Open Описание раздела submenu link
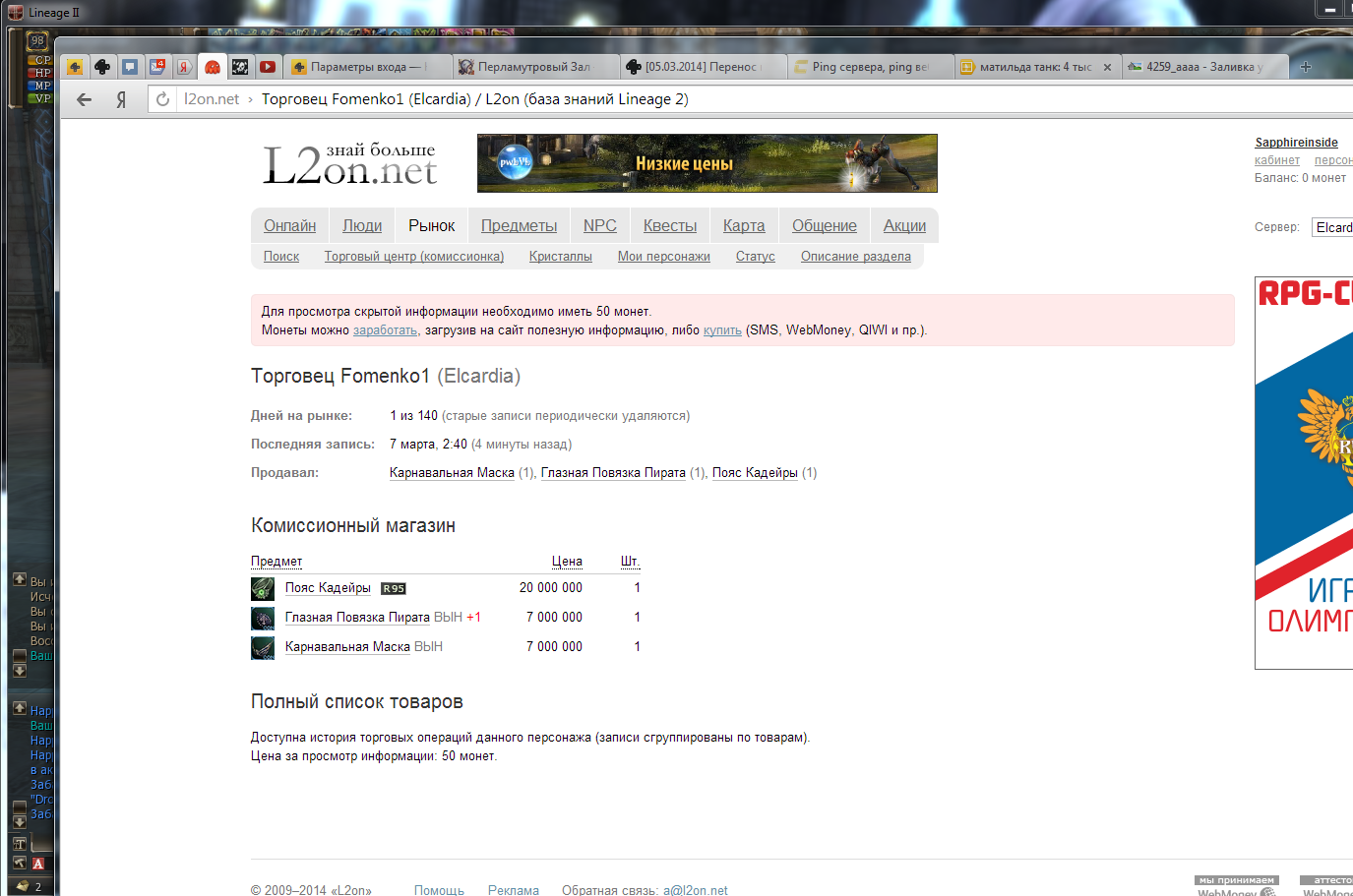This screenshot has width=1353, height=896. 856,256
